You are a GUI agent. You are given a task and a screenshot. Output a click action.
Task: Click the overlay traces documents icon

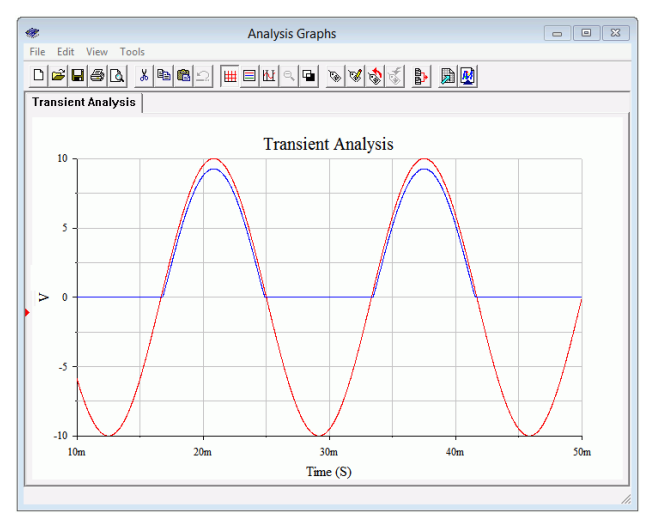click(x=420, y=75)
